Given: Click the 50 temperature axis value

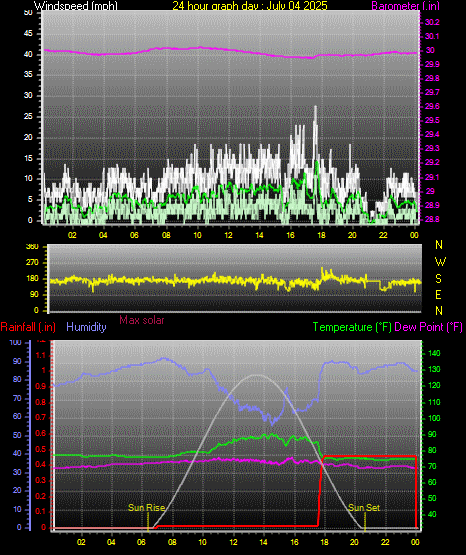Looking at the screenshot, I should click(433, 498).
